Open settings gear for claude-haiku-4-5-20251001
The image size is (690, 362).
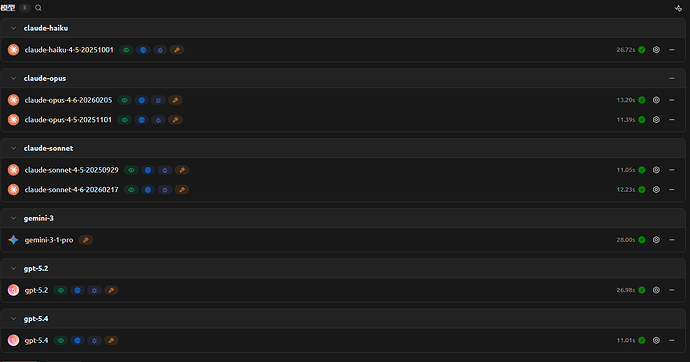656,50
